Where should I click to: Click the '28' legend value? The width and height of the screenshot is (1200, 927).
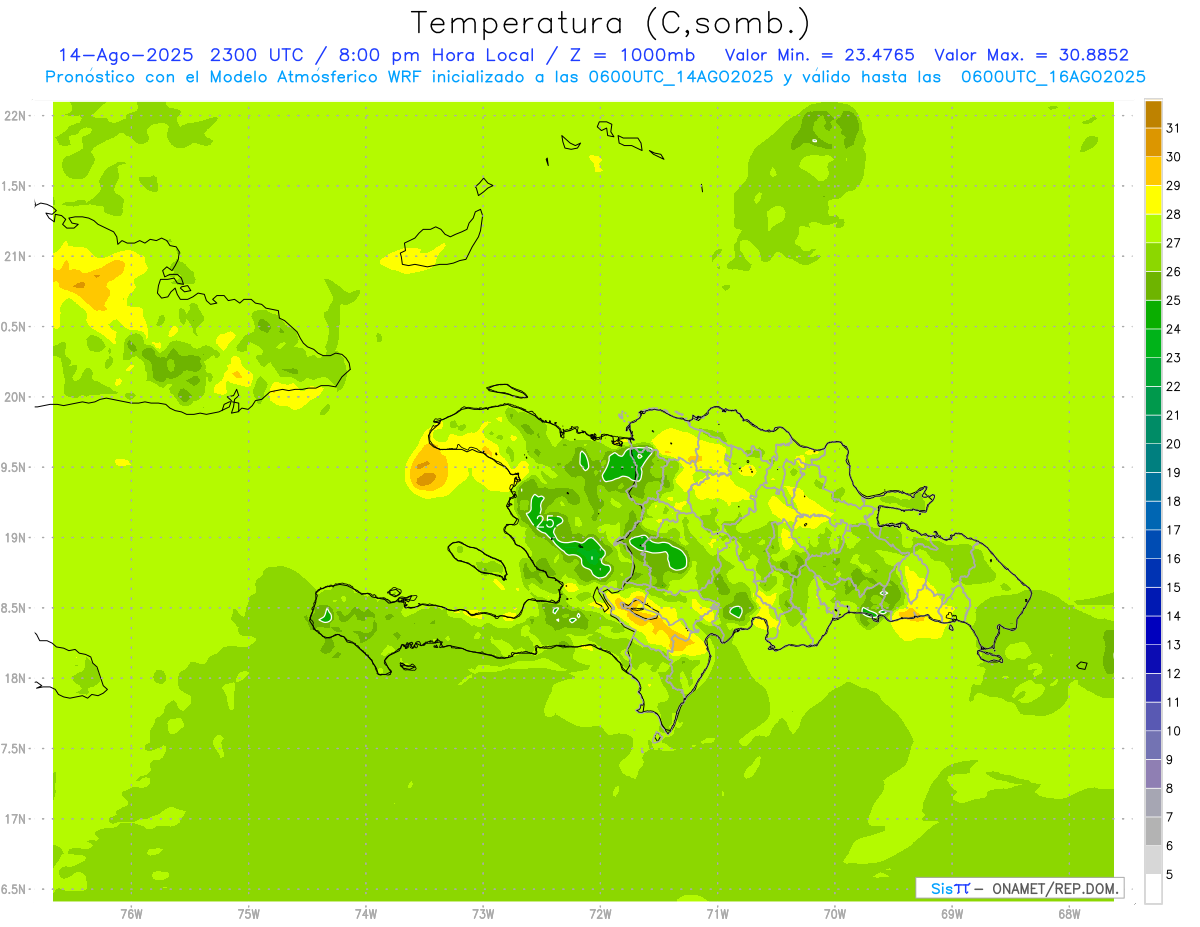point(1174,214)
